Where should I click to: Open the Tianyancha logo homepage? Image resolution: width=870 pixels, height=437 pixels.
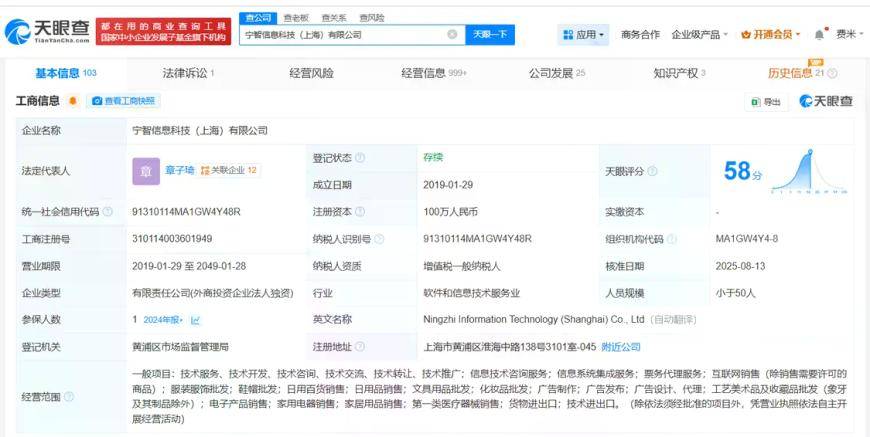[46, 32]
